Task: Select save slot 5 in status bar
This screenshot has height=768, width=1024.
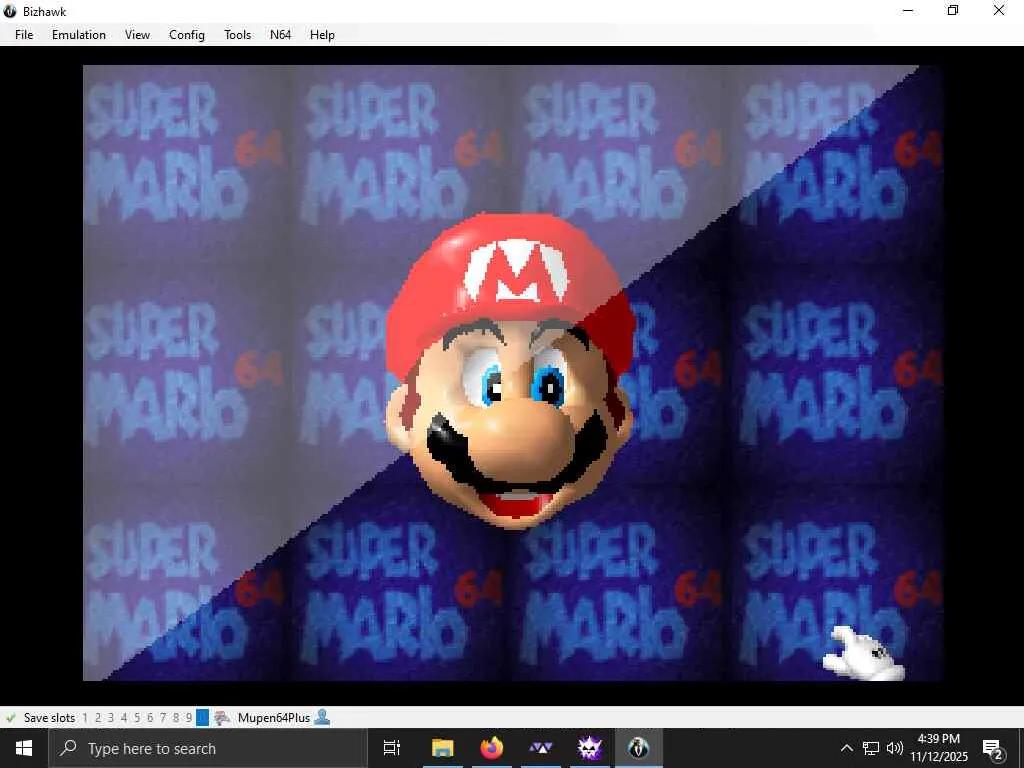Action: [136, 718]
